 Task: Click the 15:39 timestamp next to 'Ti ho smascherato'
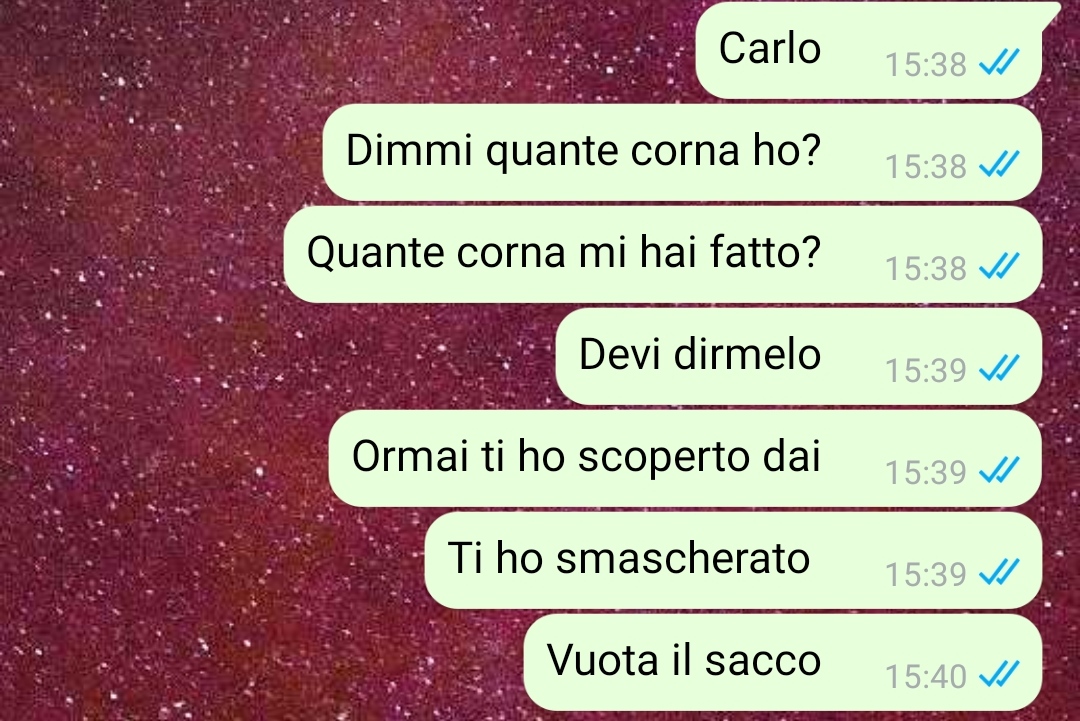tap(926, 574)
